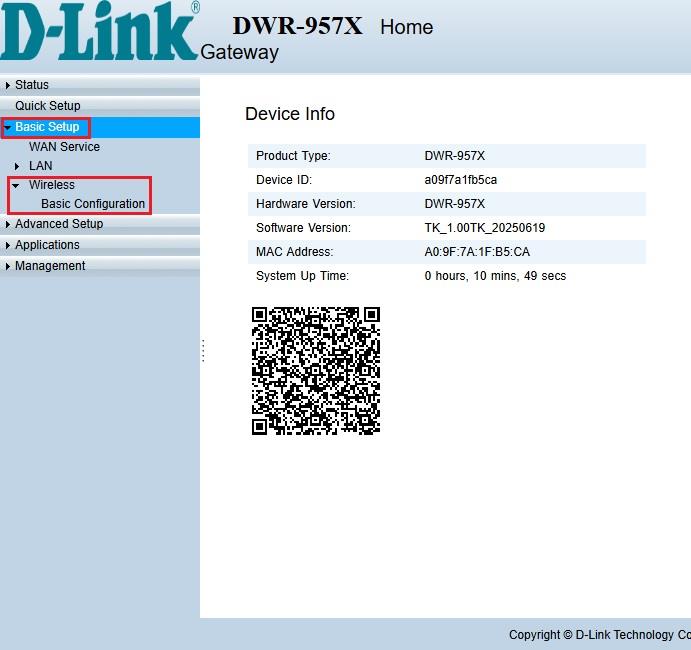Click the Device Info heading

(290, 114)
